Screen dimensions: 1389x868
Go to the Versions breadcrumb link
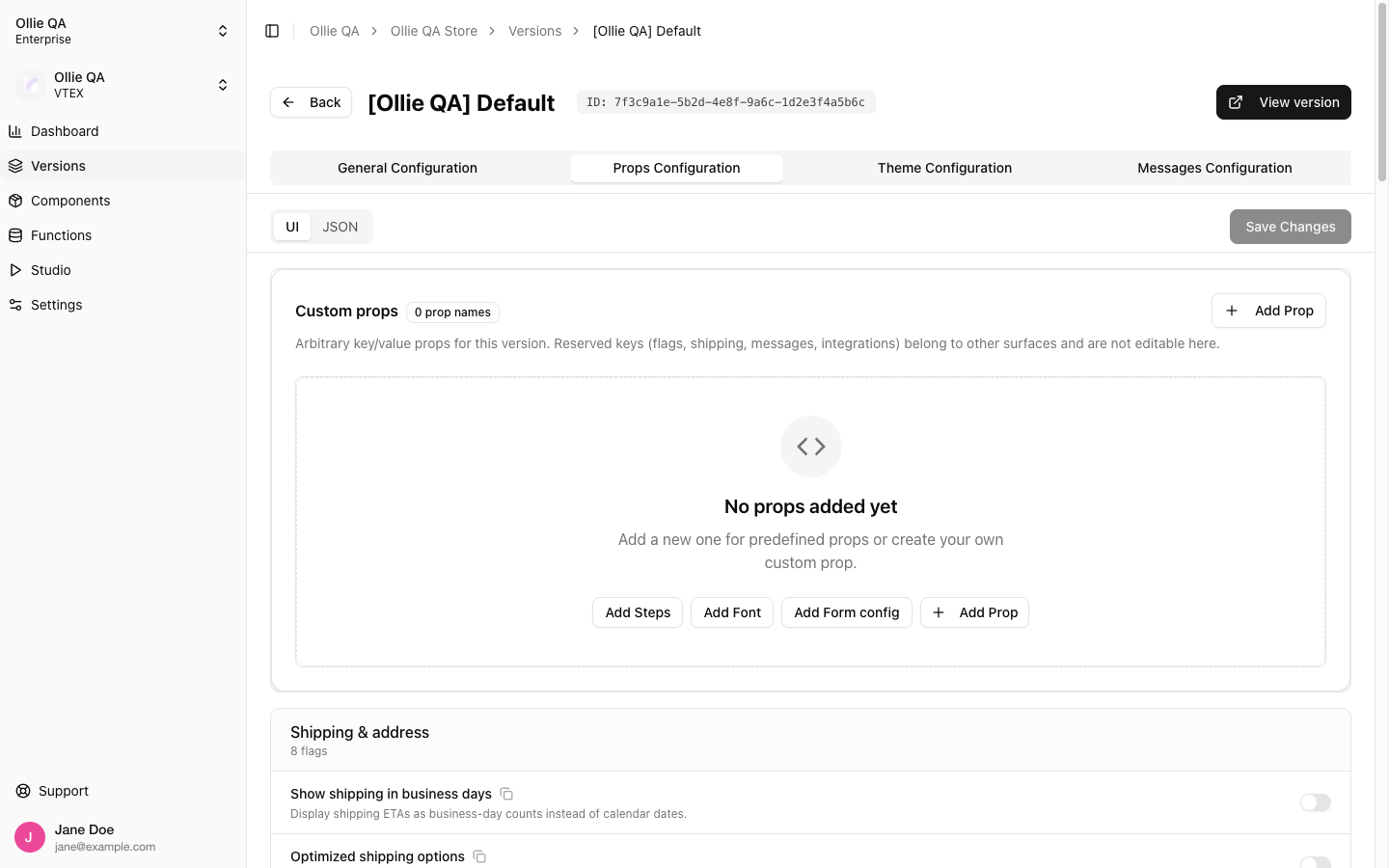click(535, 31)
